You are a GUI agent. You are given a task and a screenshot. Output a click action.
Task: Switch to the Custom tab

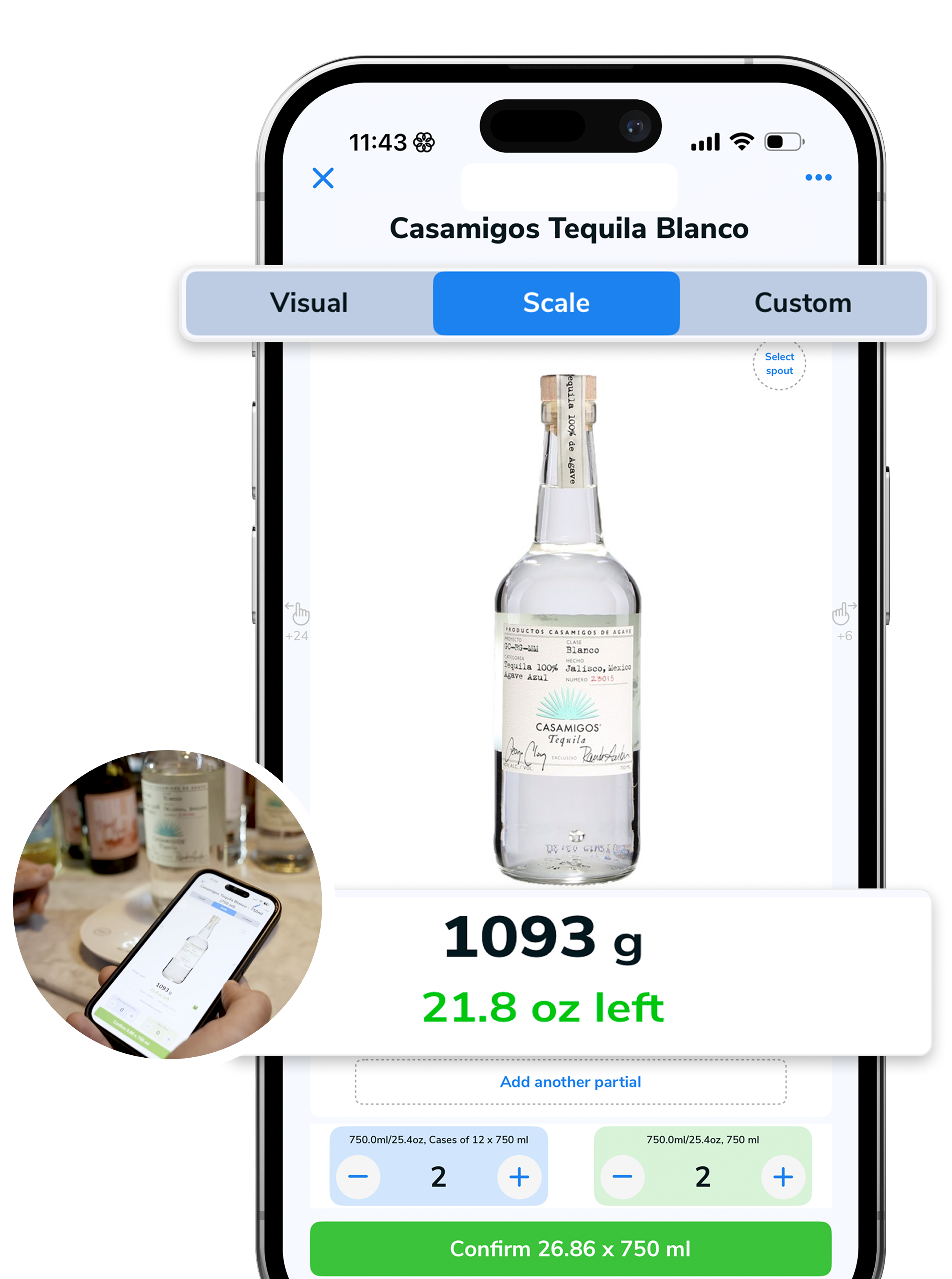point(803,303)
